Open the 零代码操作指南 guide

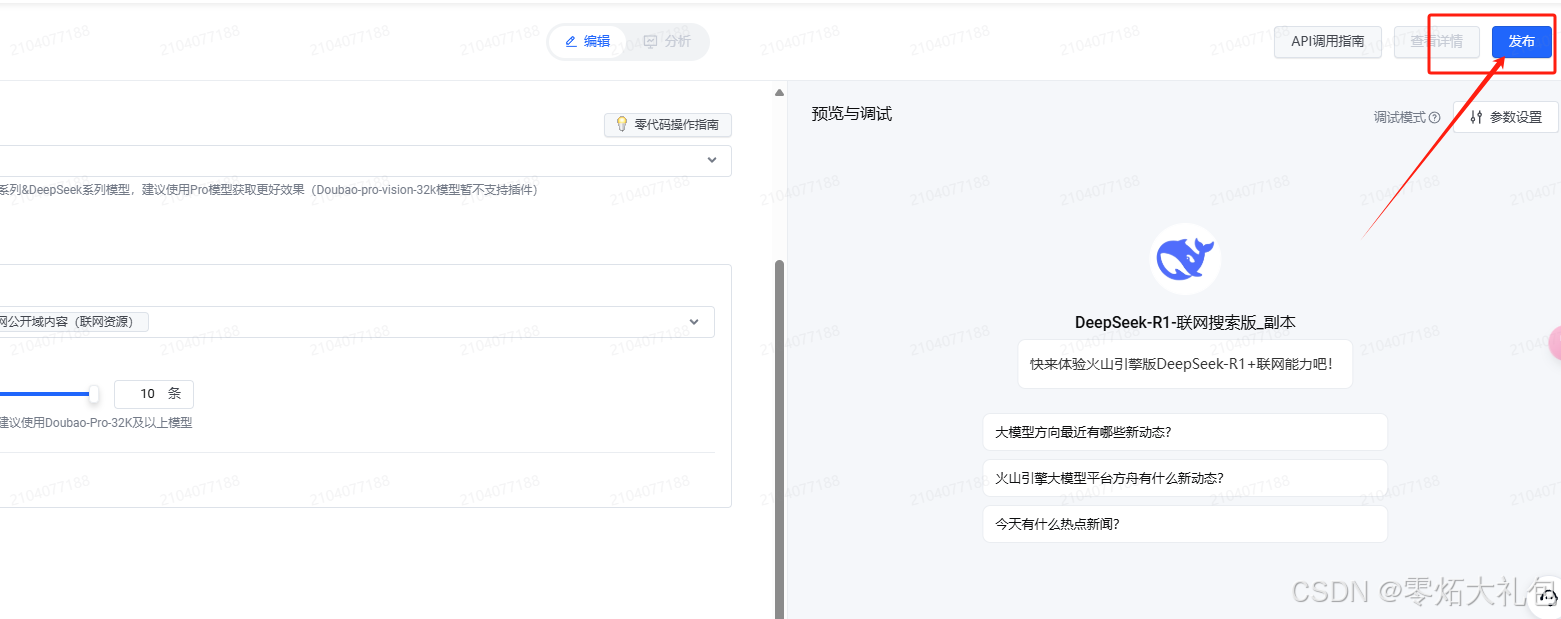pyautogui.click(x=667, y=125)
